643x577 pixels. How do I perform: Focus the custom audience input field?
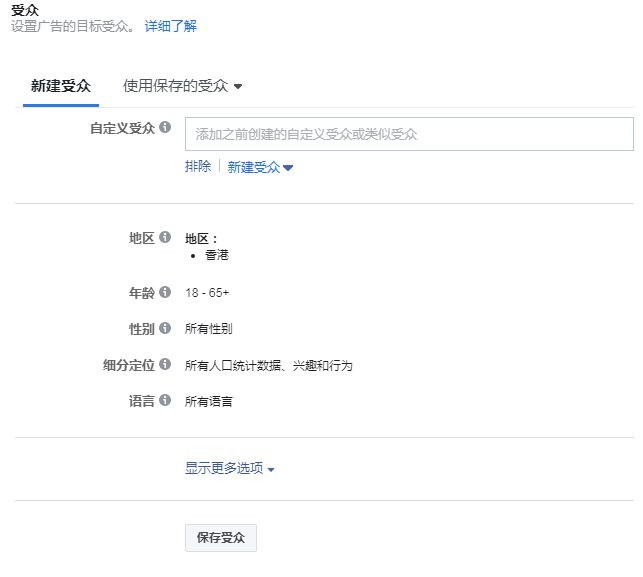[409, 134]
